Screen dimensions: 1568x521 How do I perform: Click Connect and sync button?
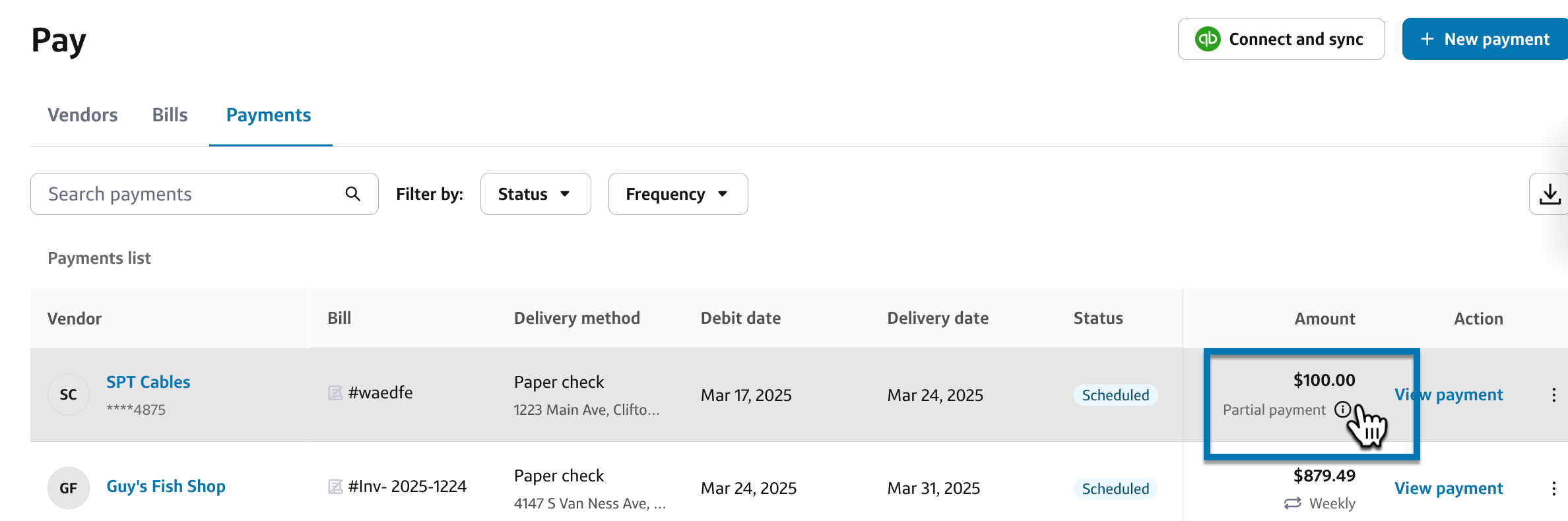point(1281,39)
